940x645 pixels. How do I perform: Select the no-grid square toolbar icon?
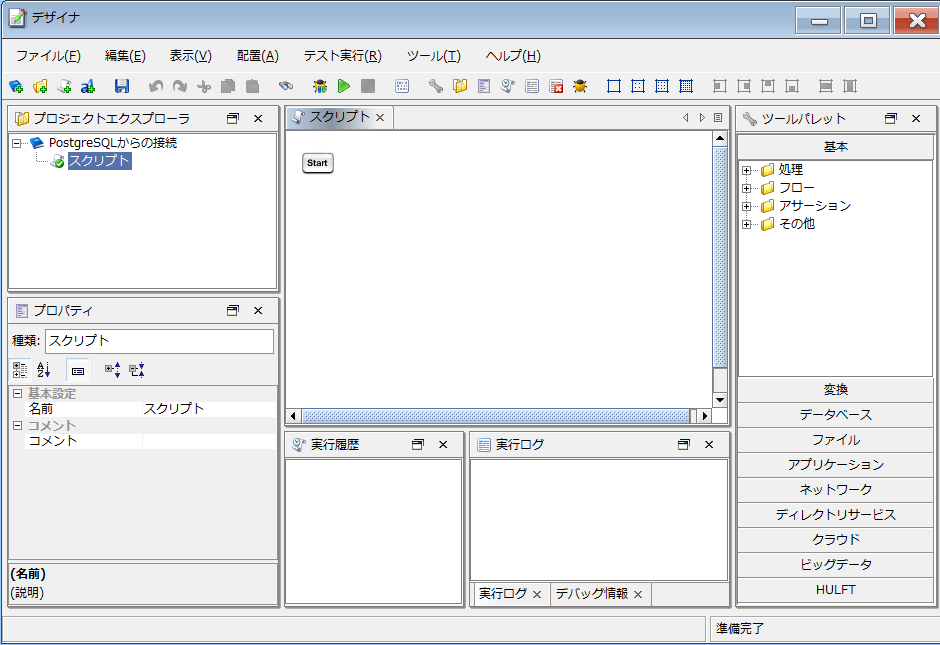614,86
